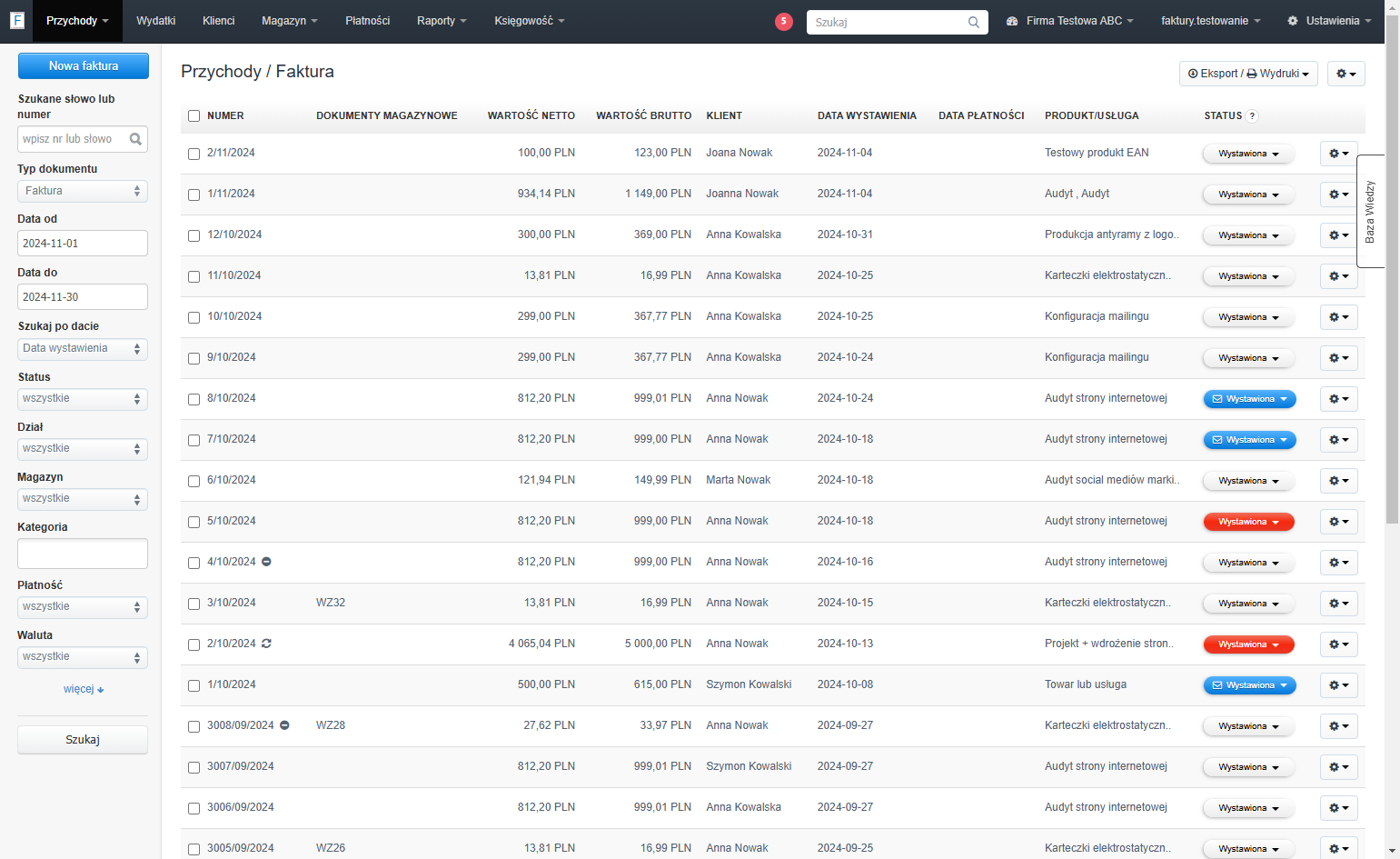Screen dimensions: 1400x859
Task: Click the Kategoria input field
Action: coord(83,554)
